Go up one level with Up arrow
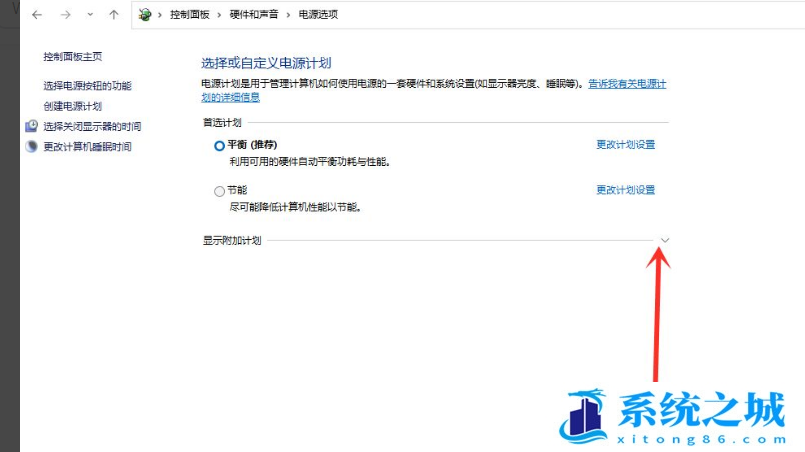This screenshot has width=805, height=452. coord(114,15)
